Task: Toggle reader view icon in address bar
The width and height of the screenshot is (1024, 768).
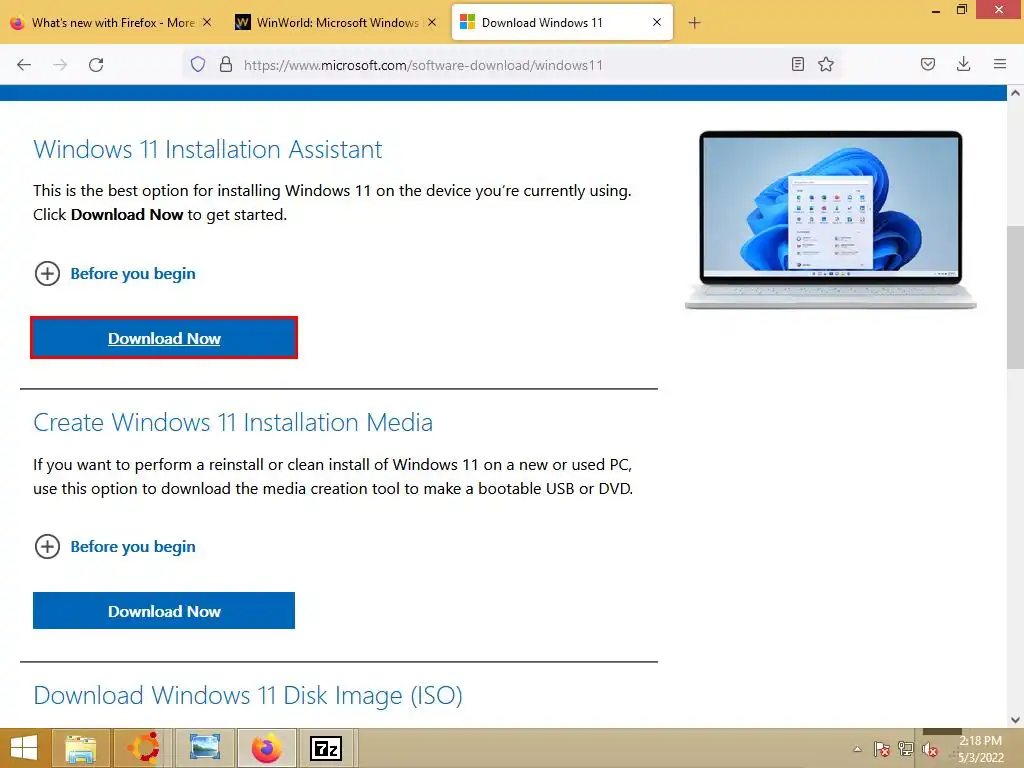Action: click(x=797, y=64)
